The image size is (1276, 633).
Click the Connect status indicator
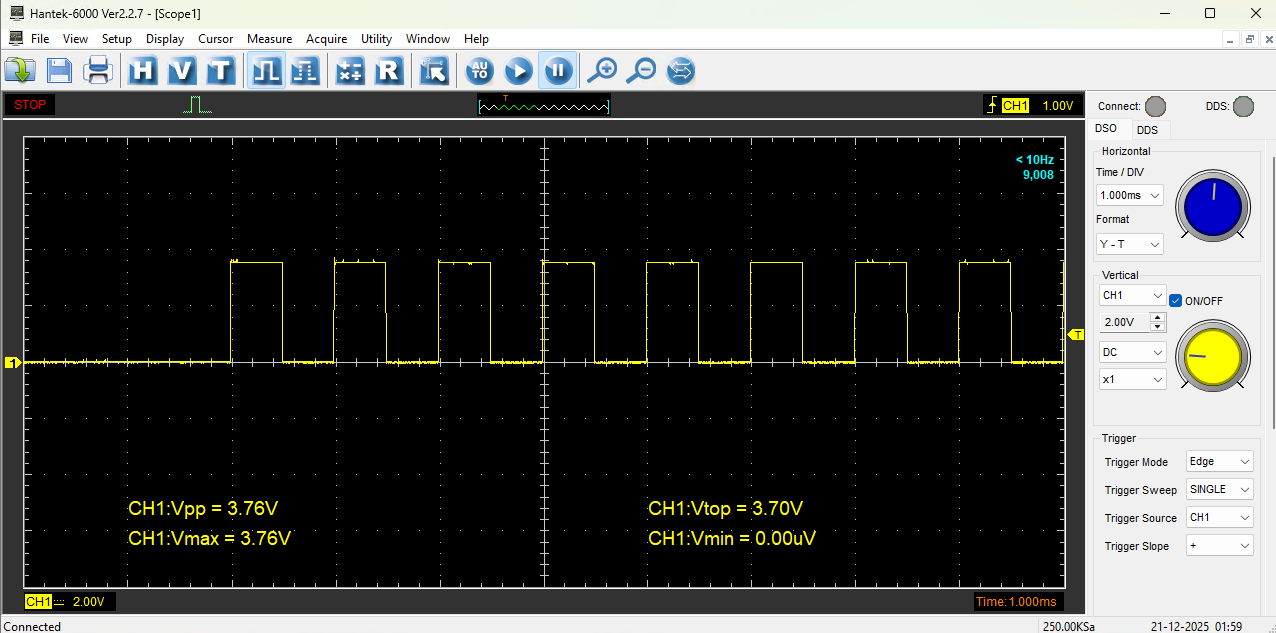point(1155,106)
